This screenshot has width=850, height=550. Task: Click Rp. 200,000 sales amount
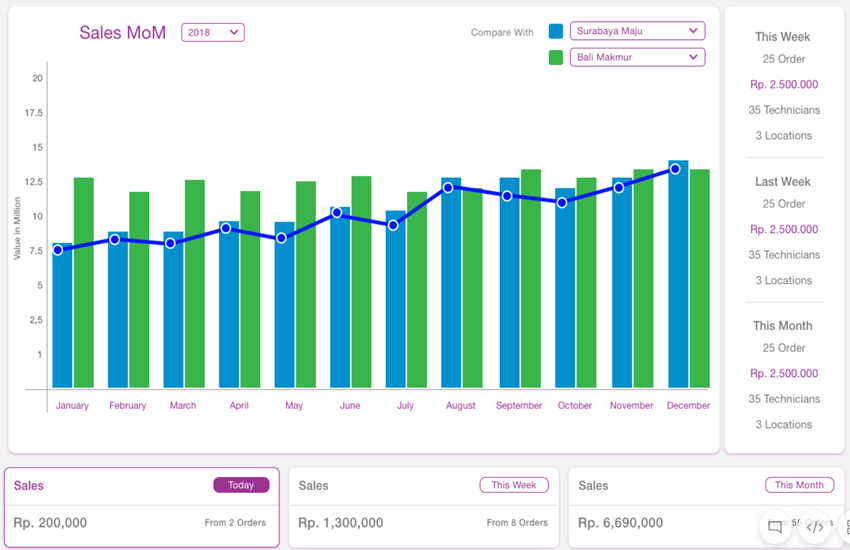pos(50,523)
